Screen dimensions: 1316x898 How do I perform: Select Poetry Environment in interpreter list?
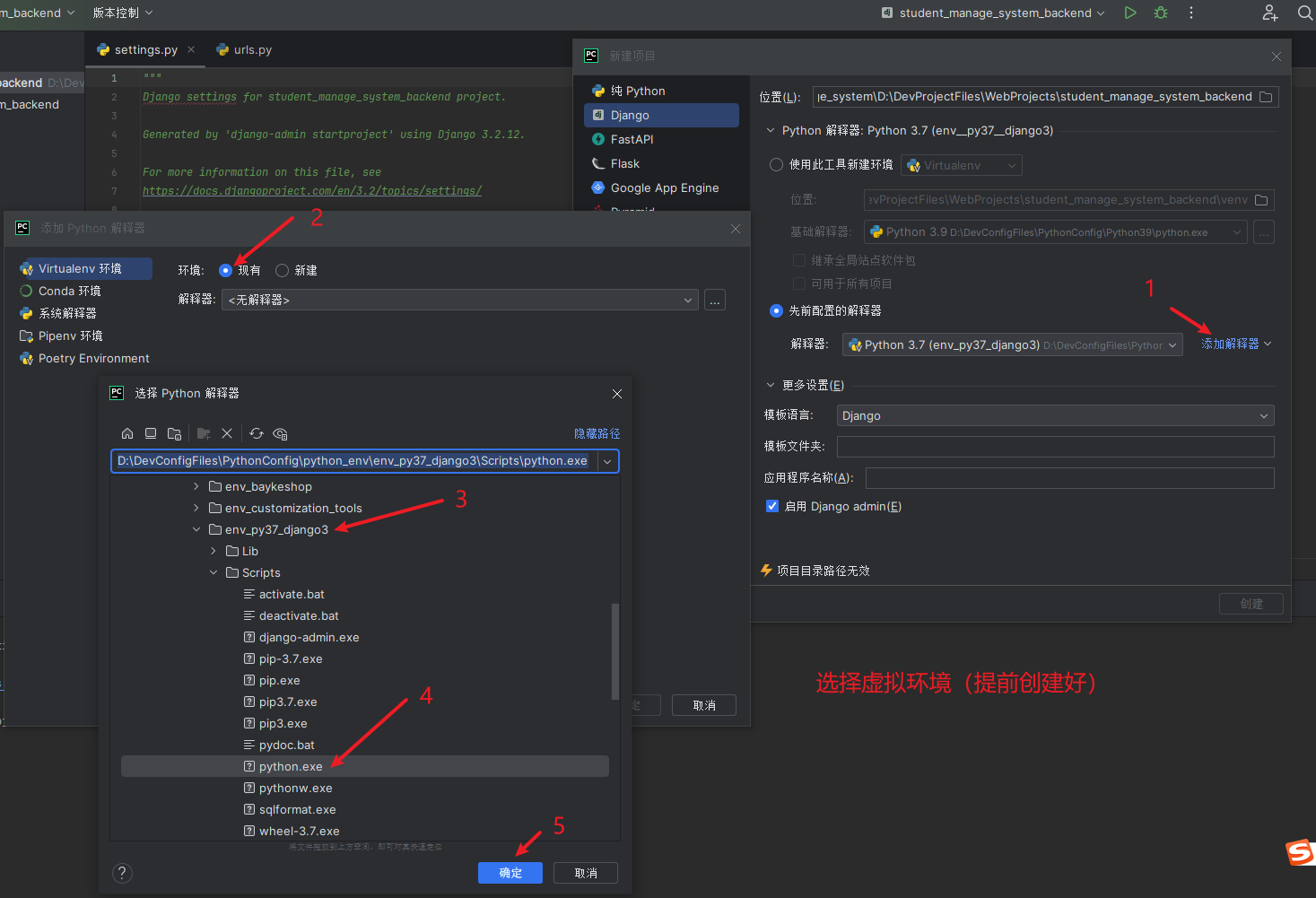(84, 358)
